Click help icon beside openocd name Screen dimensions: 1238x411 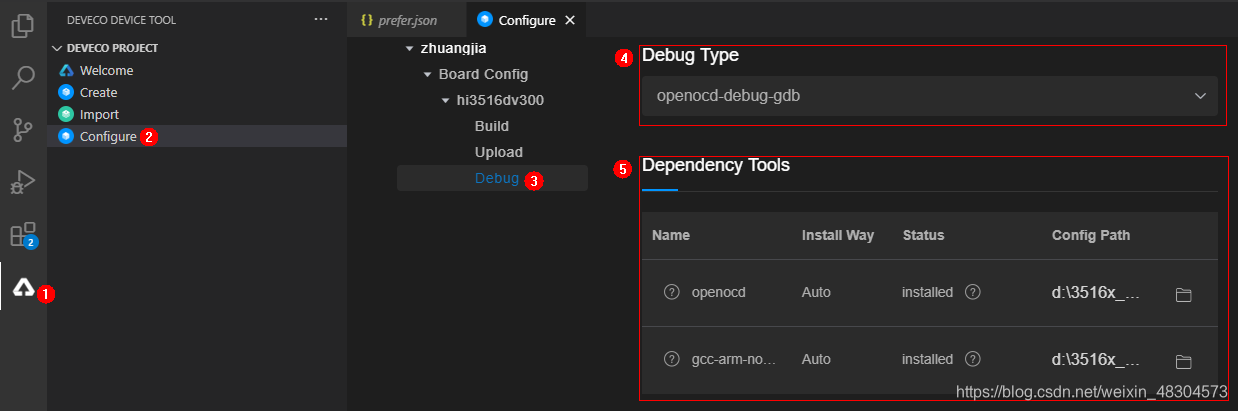(672, 292)
